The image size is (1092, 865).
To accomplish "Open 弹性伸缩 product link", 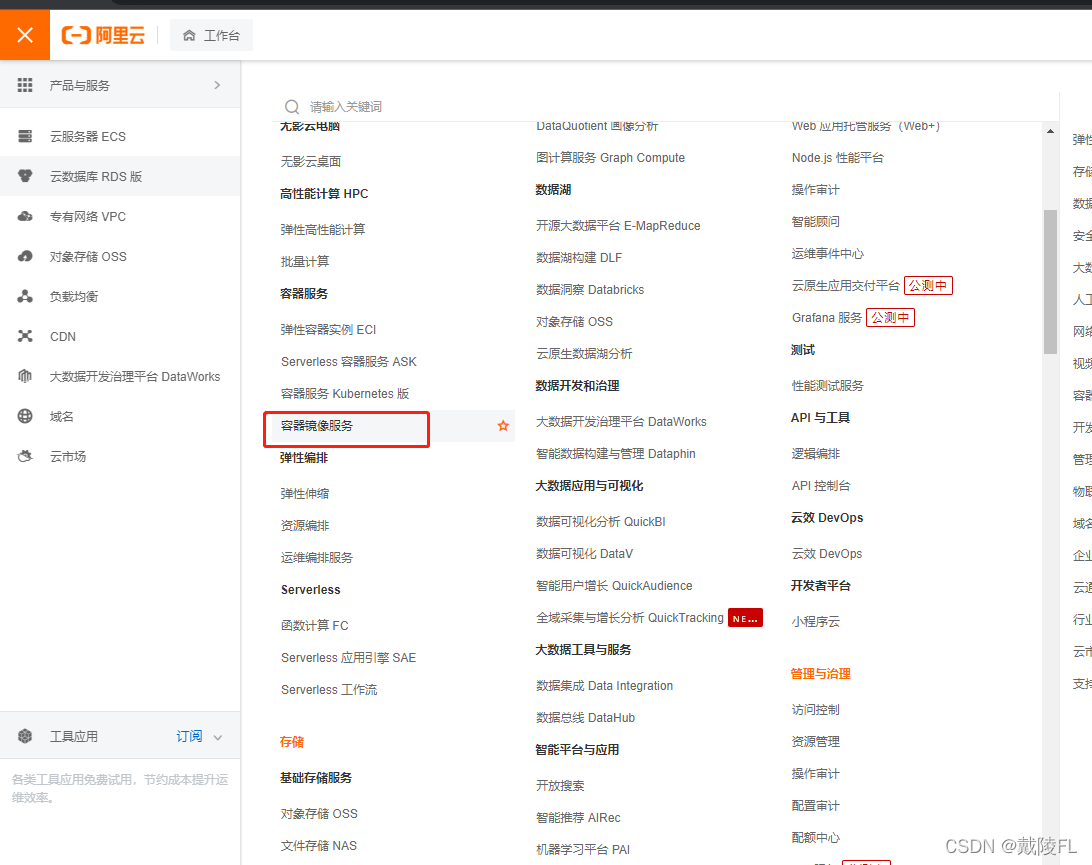I will [x=305, y=494].
